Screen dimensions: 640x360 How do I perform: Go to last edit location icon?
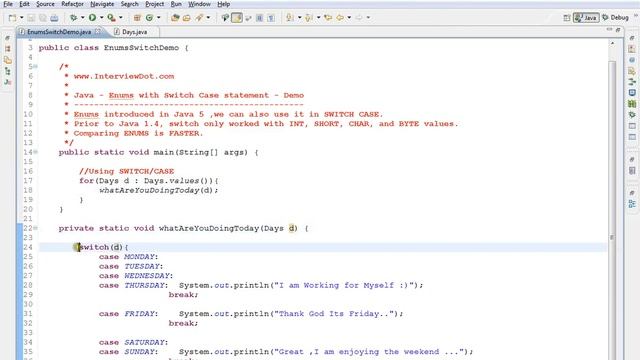point(328,18)
